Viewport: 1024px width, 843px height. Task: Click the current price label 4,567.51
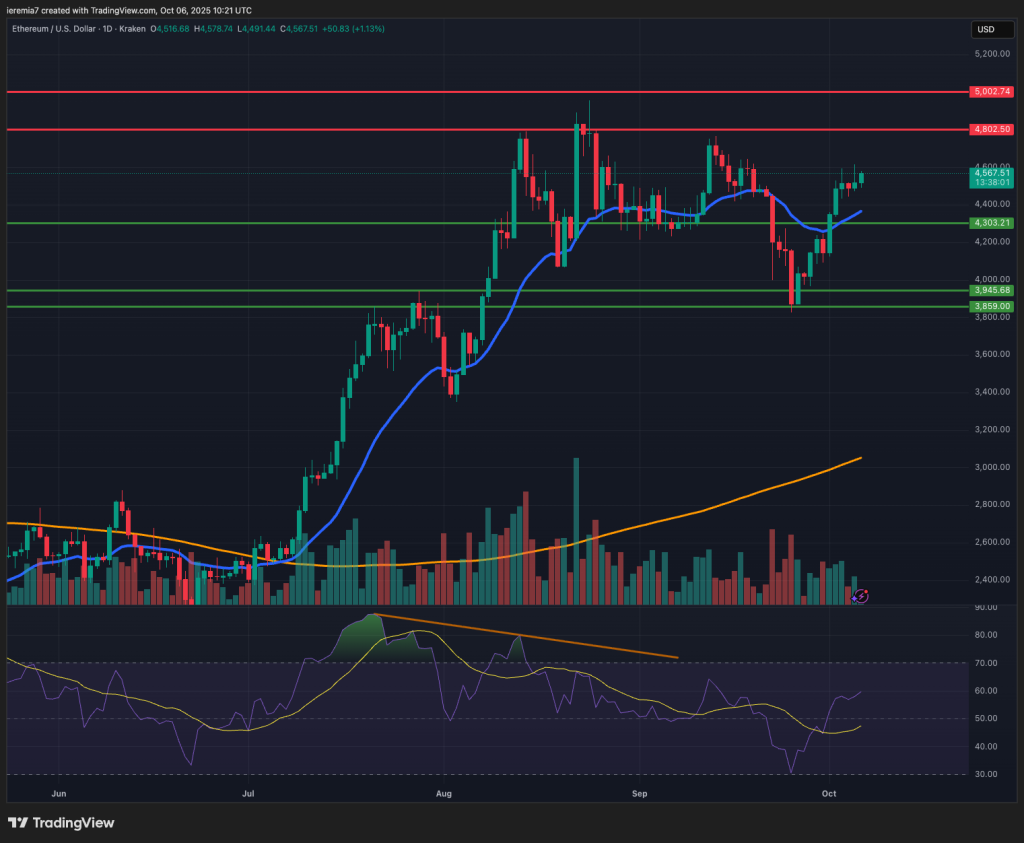coord(992,173)
